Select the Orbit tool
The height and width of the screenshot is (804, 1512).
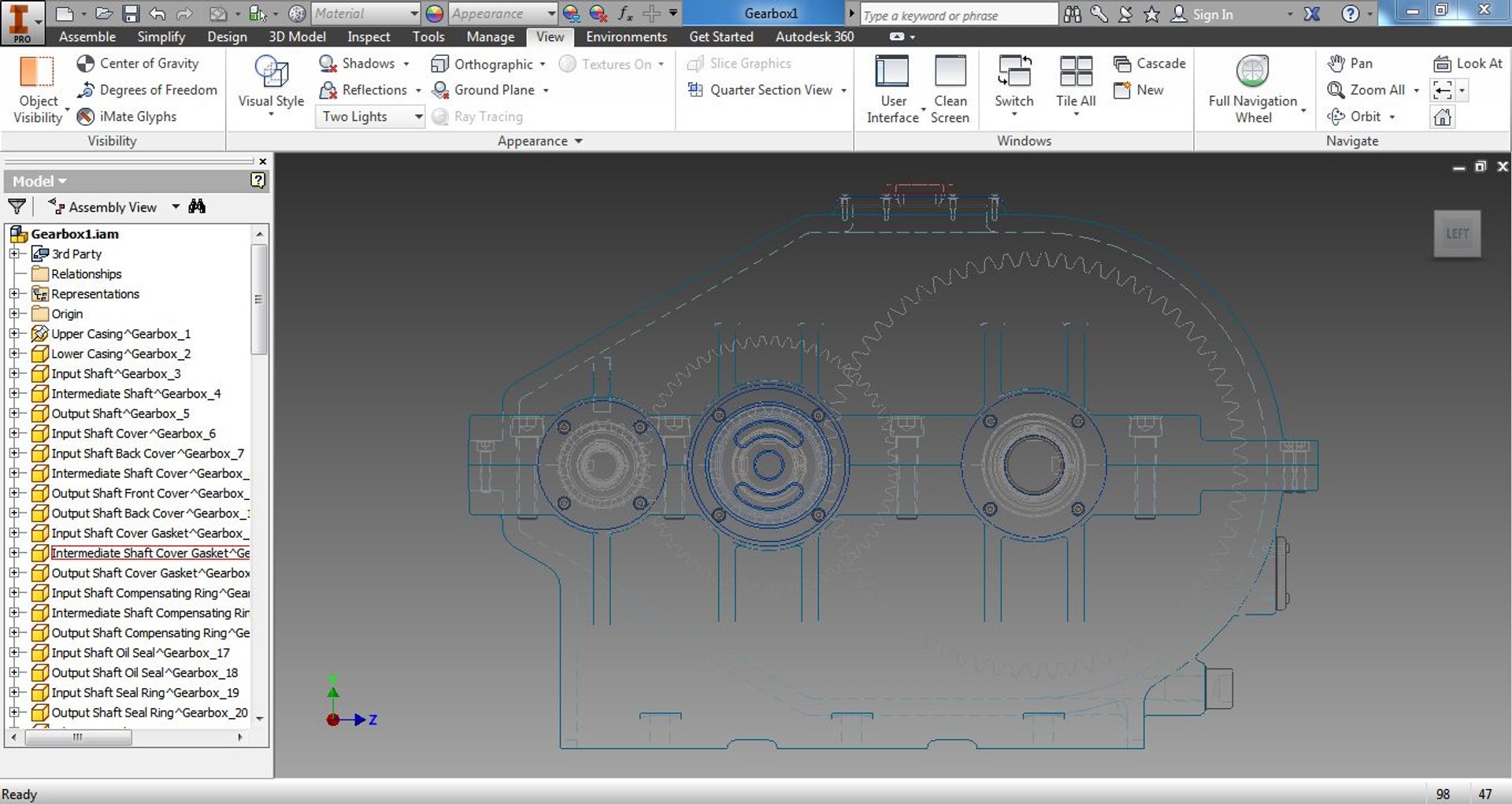(1354, 117)
